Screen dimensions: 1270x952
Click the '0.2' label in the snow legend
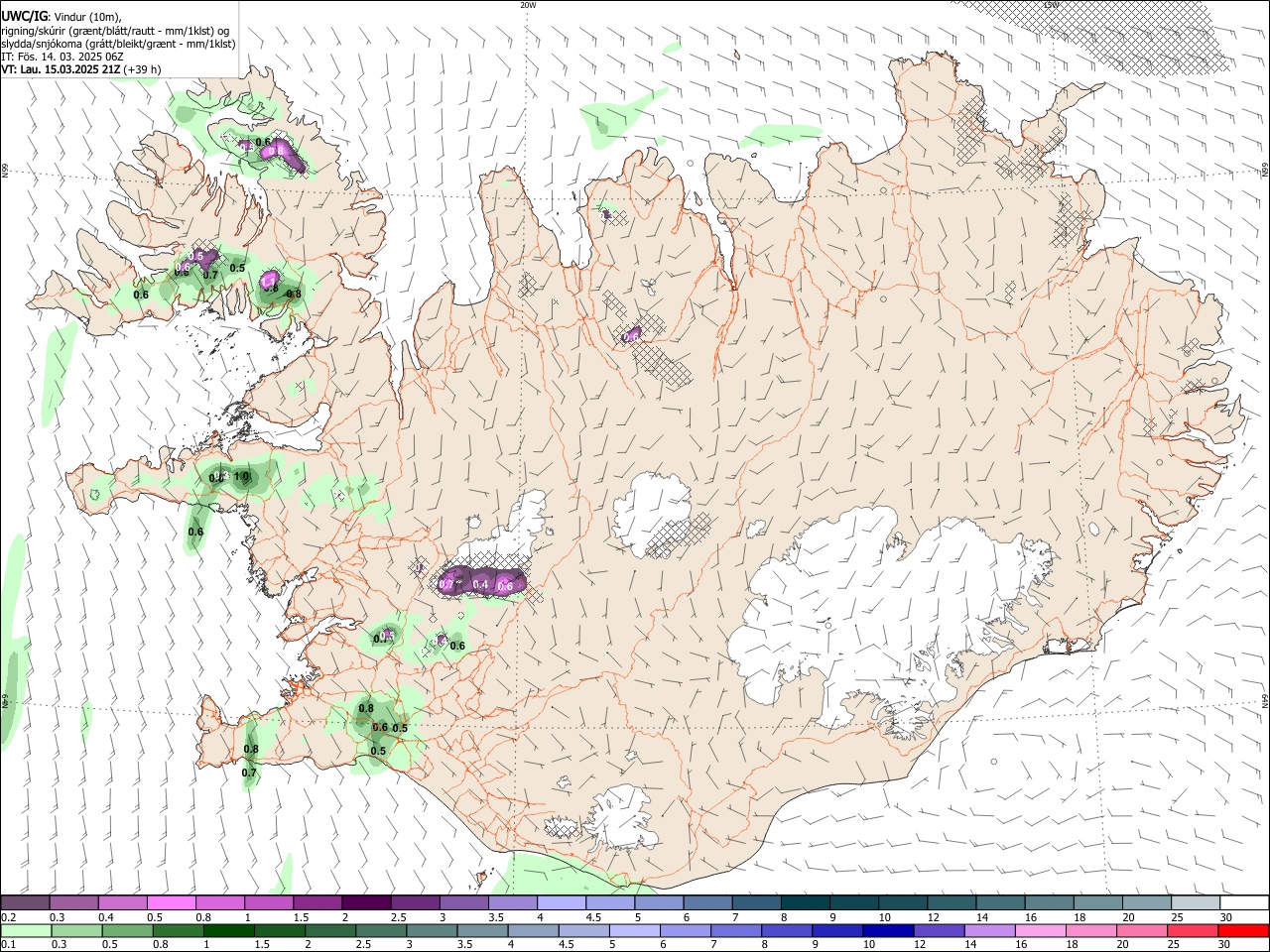click(8, 917)
